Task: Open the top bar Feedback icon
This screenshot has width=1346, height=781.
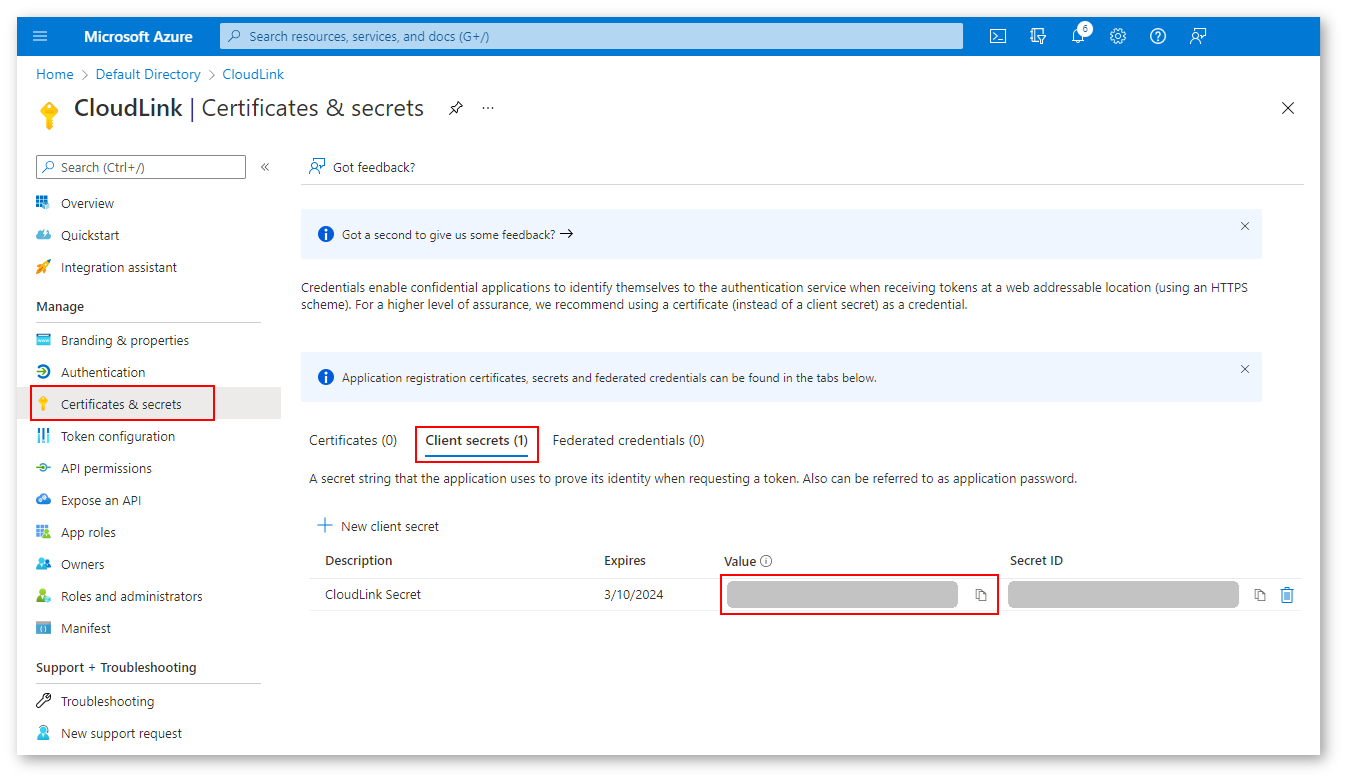Action: (1198, 36)
